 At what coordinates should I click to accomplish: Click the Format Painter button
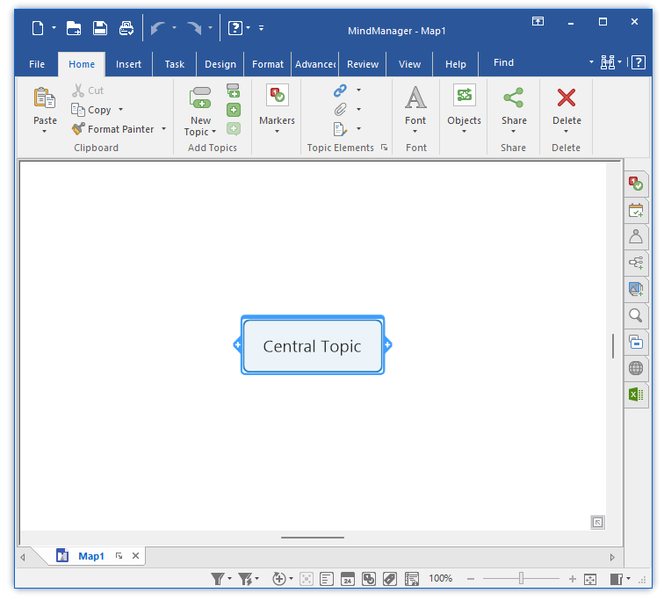pos(113,129)
